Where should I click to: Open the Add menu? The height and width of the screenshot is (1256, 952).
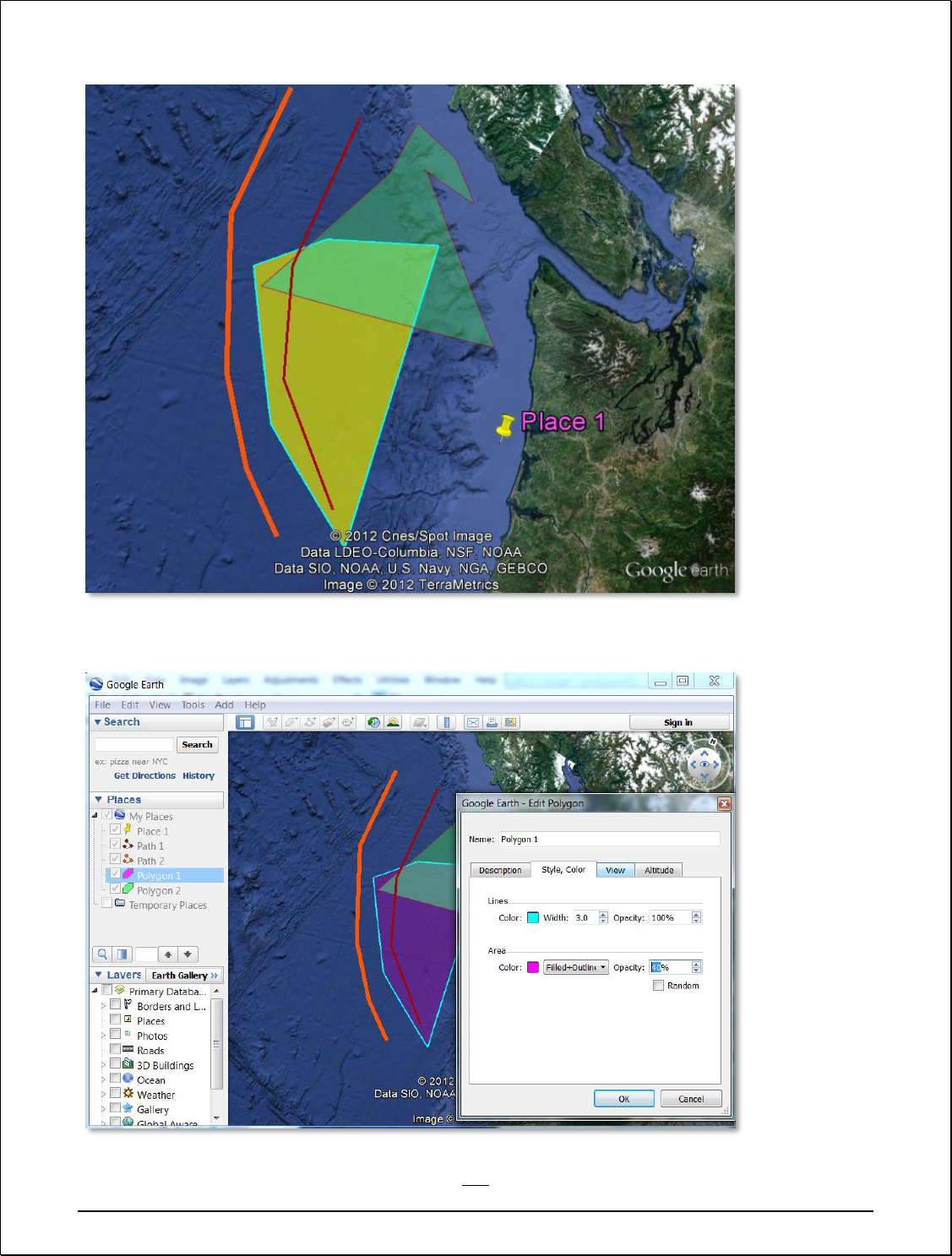224,705
